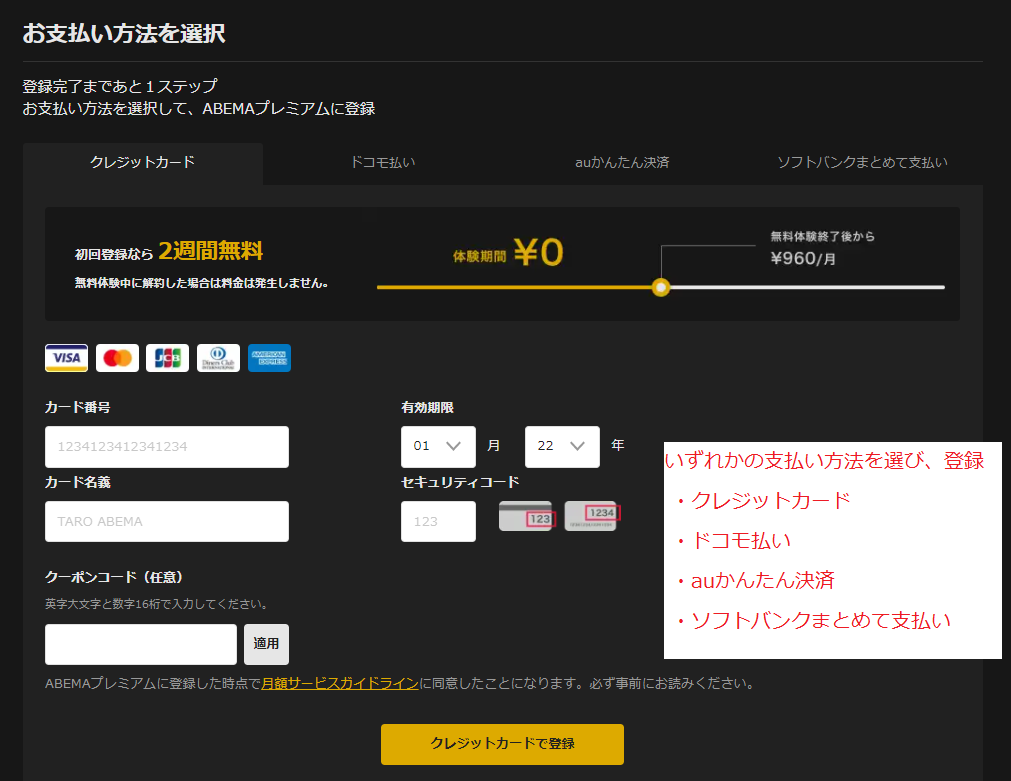The image size is (1011, 781).
Task: Click the 無料体験終了後から text
Action: pos(823,237)
